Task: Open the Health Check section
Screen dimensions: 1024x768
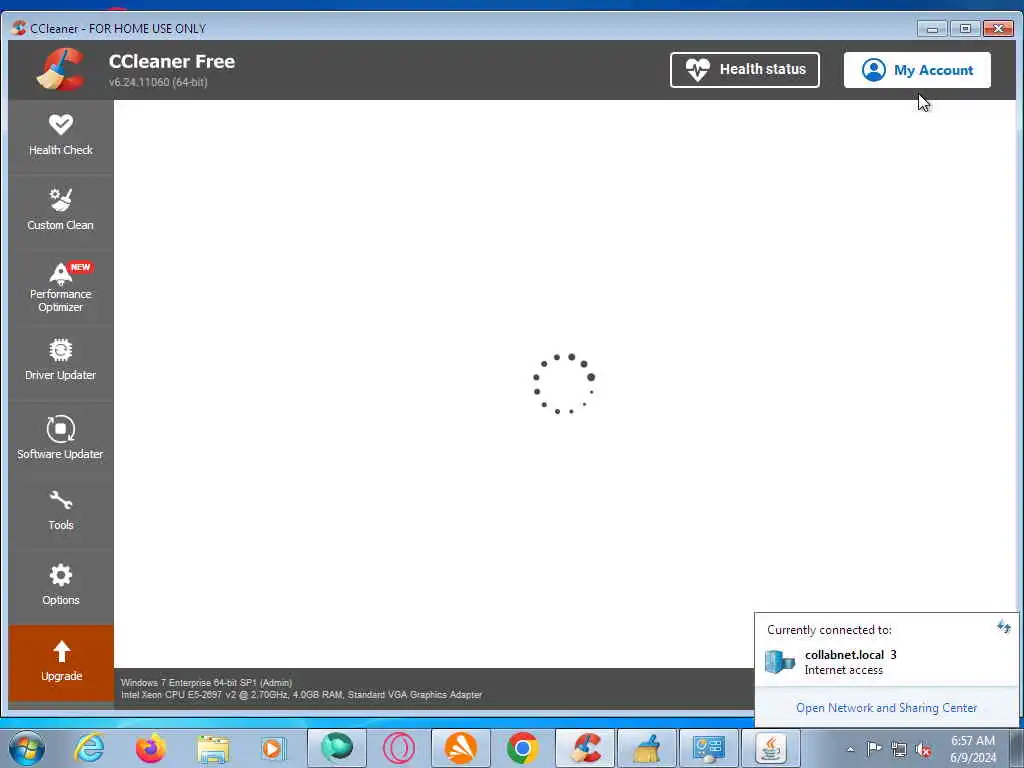Action: pyautogui.click(x=61, y=135)
